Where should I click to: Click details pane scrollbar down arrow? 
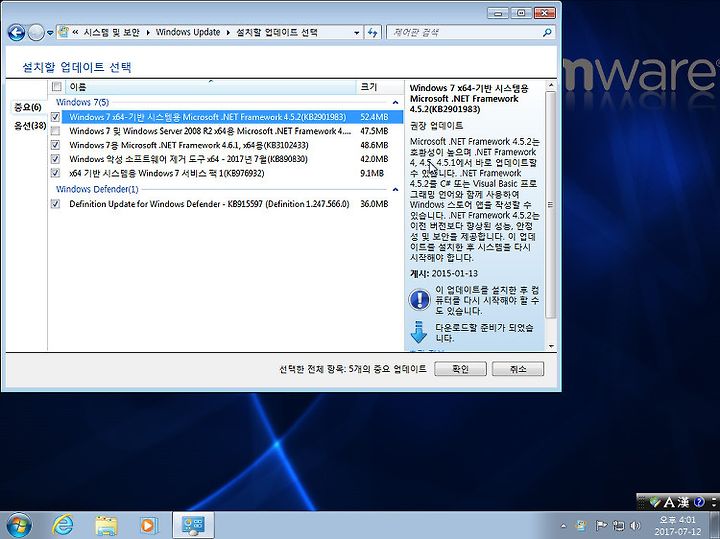click(x=551, y=346)
